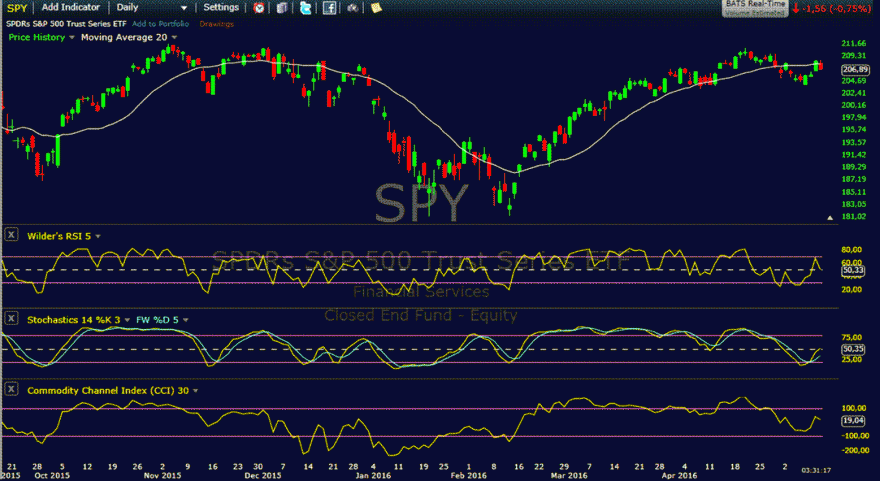Expand the Stochastics 14 %K 3 dropdown arrow
The width and height of the screenshot is (880, 481).
[127, 320]
